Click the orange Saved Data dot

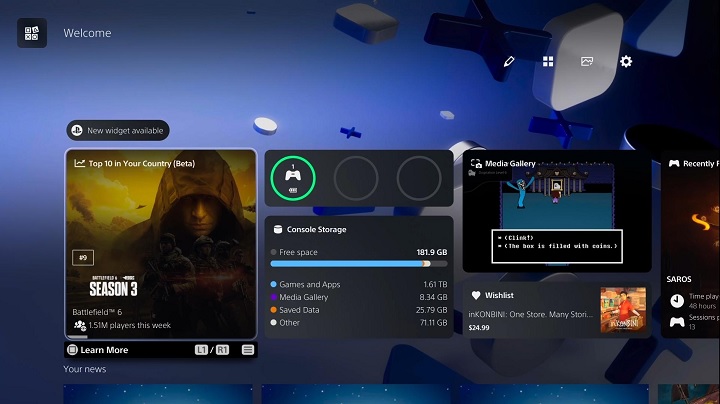(x=274, y=310)
